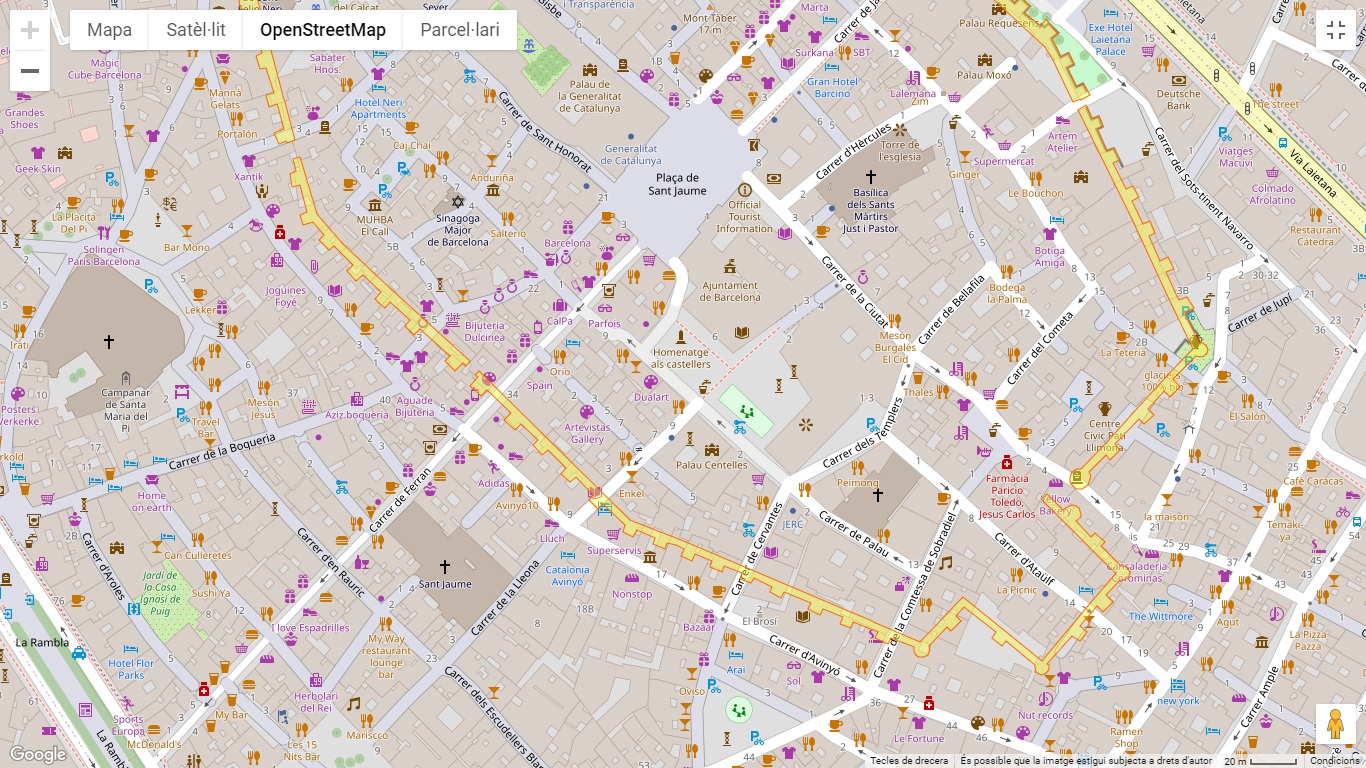Open the Google logo link
The image size is (1366, 768).
[x=37, y=754]
